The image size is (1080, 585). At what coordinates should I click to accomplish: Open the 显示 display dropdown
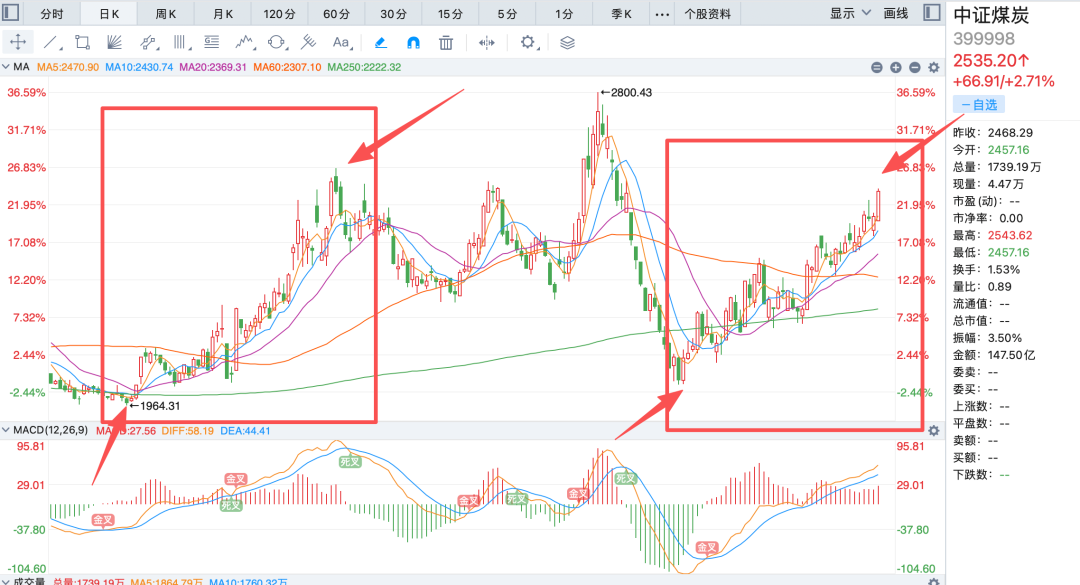coord(850,13)
